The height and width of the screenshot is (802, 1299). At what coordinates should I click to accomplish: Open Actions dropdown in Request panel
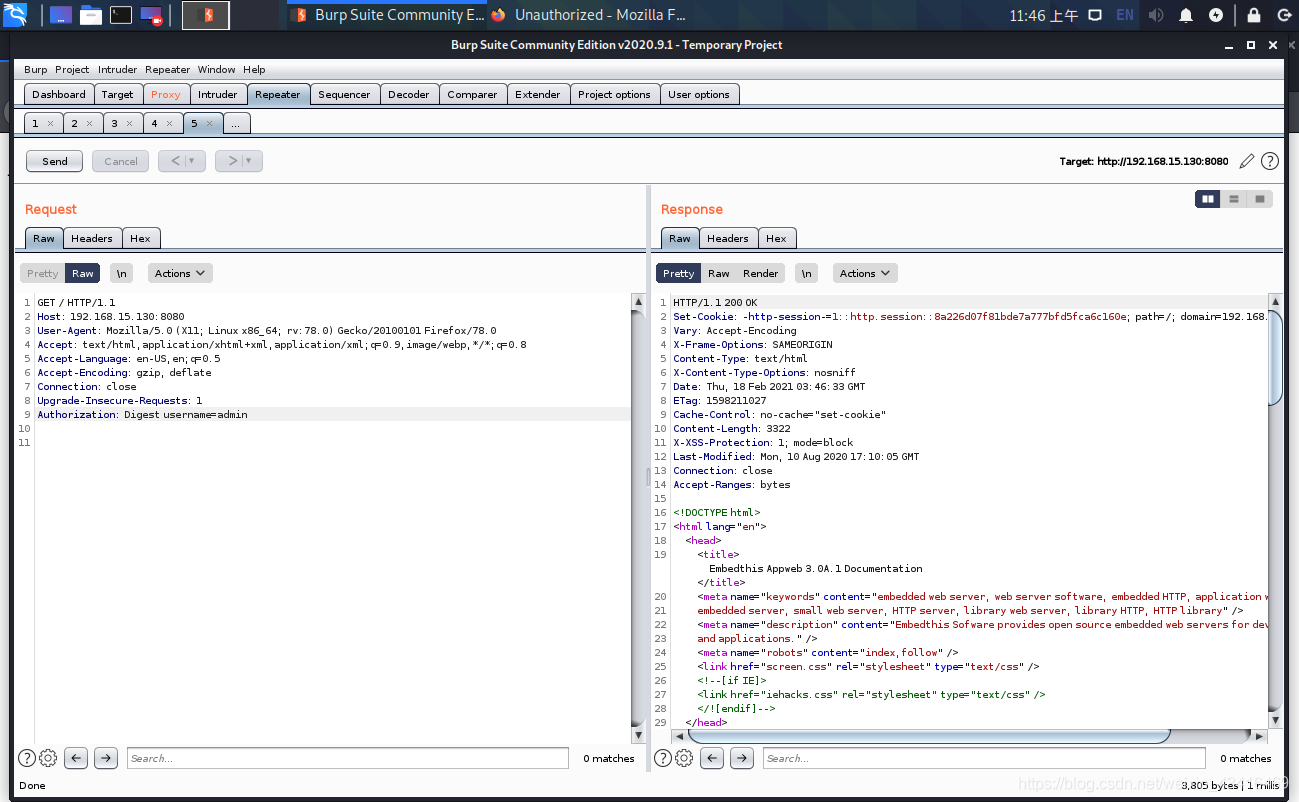pos(180,273)
